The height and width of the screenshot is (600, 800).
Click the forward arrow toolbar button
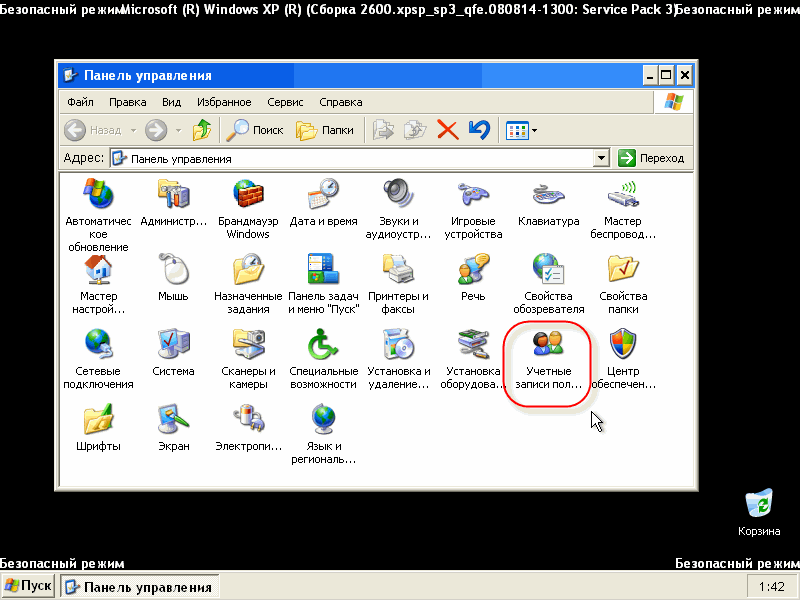(156, 130)
